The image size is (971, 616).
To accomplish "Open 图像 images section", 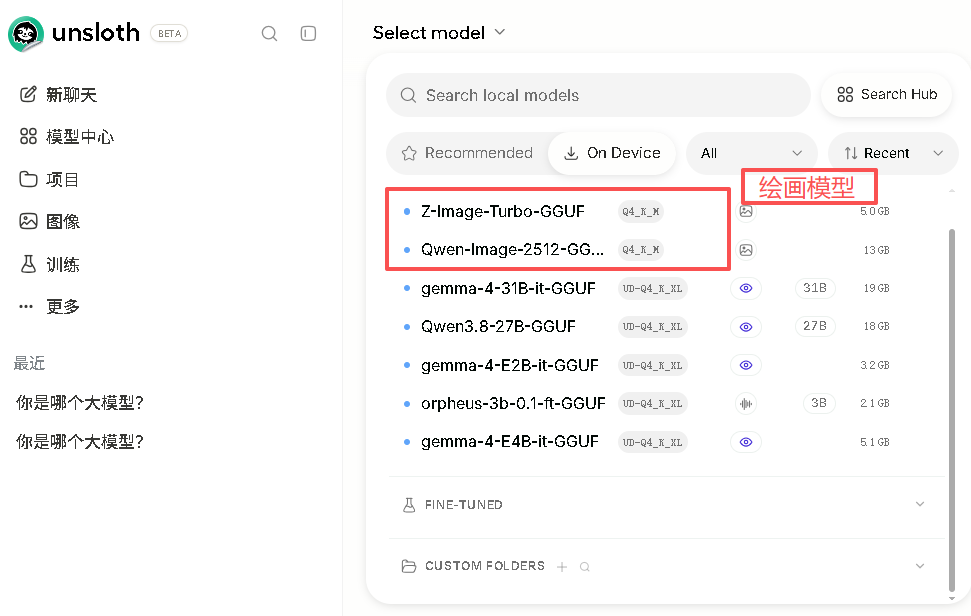I will [50, 222].
